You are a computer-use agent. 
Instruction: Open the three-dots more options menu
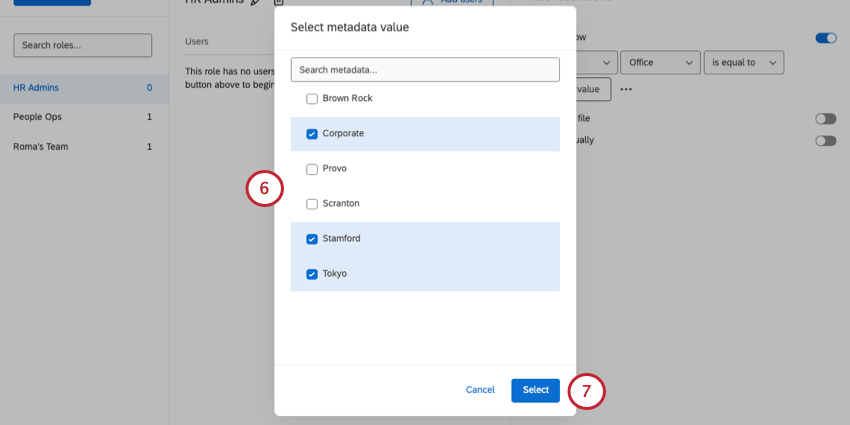tap(626, 89)
